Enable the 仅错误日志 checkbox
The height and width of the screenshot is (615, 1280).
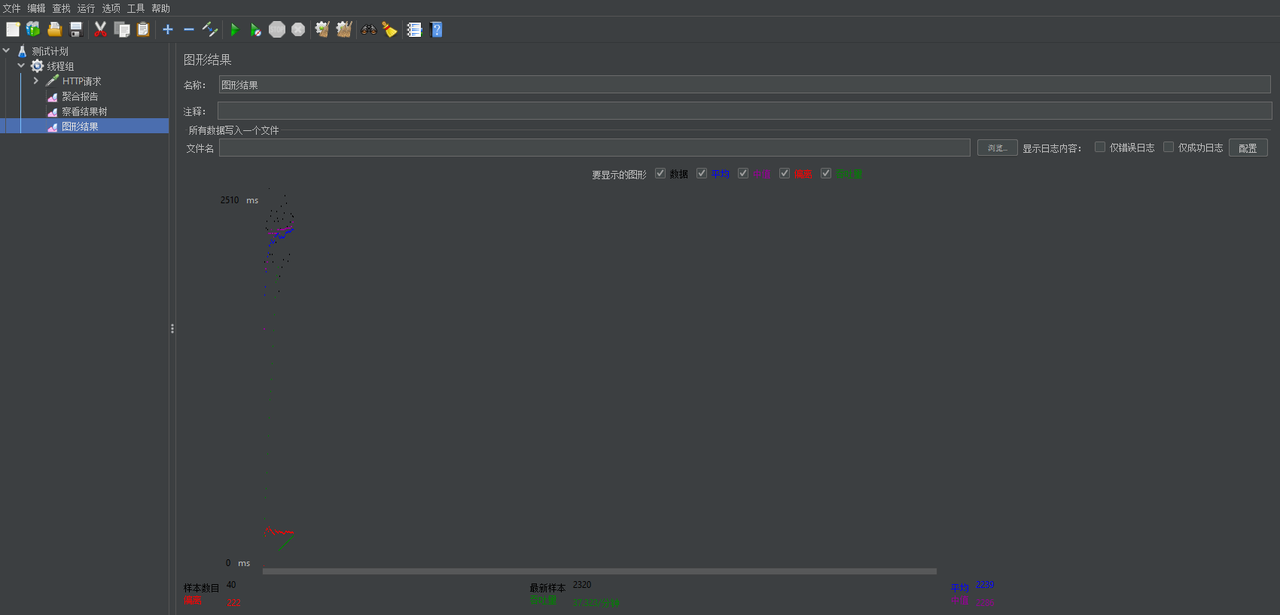(1100, 147)
